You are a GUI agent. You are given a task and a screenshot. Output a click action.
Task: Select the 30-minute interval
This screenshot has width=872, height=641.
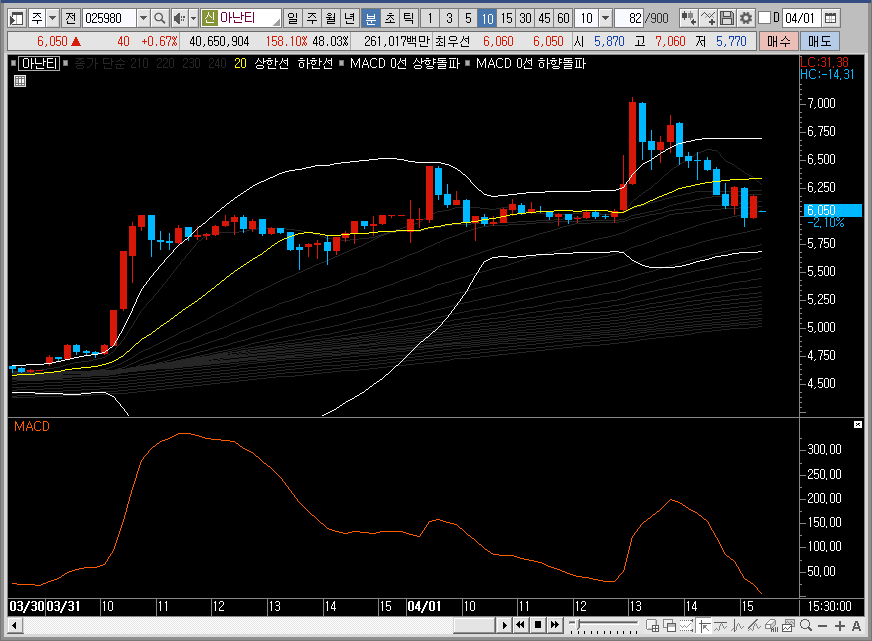point(526,18)
